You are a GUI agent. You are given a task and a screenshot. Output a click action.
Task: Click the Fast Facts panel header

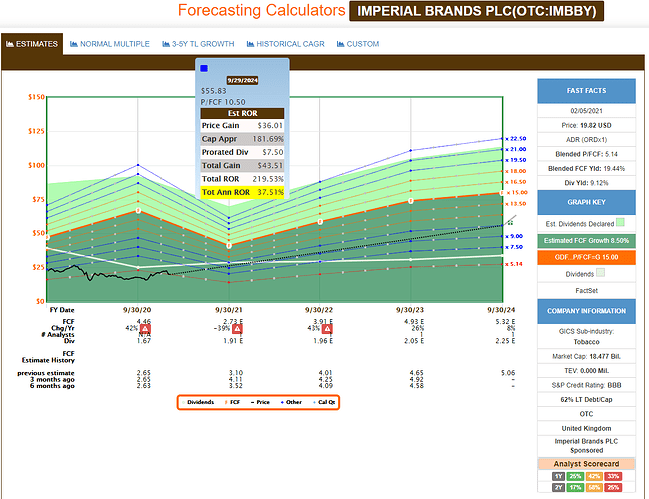point(587,91)
